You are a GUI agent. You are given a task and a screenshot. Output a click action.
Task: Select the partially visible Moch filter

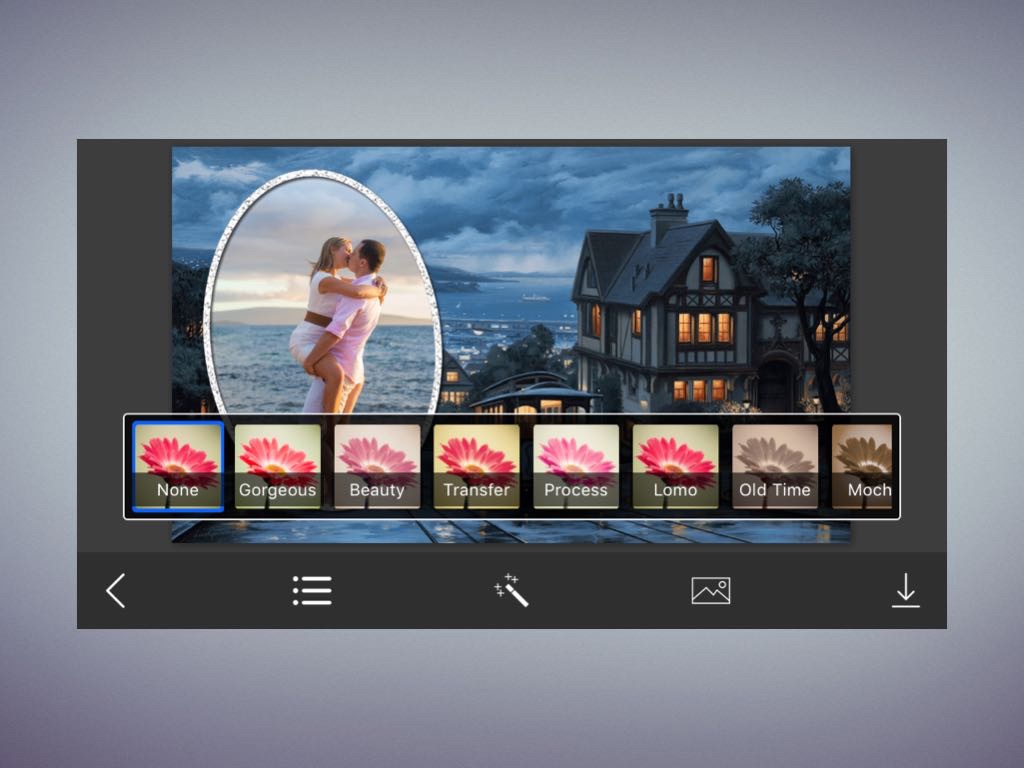pos(862,466)
